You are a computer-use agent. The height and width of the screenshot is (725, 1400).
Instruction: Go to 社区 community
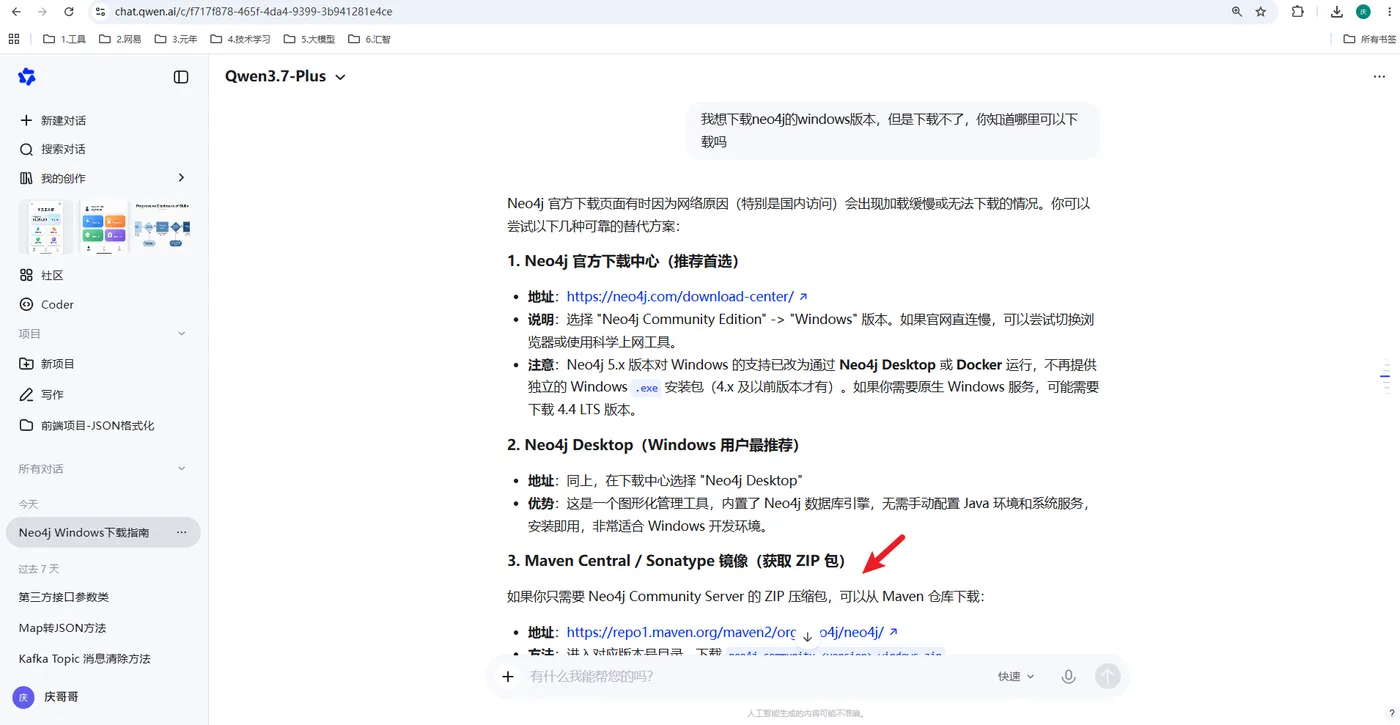tap(41, 275)
